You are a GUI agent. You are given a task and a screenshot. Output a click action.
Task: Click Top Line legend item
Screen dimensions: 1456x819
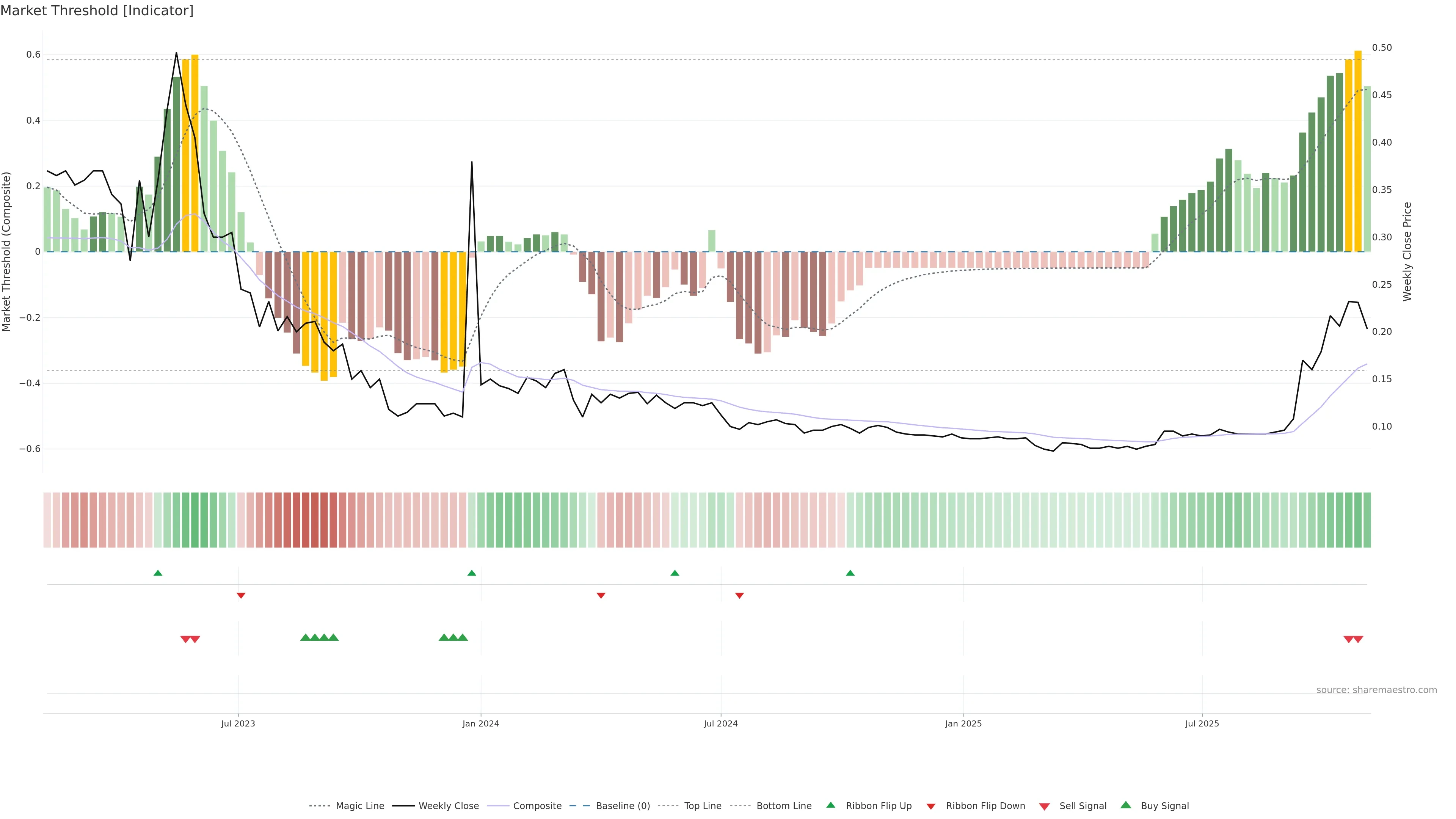point(703,806)
